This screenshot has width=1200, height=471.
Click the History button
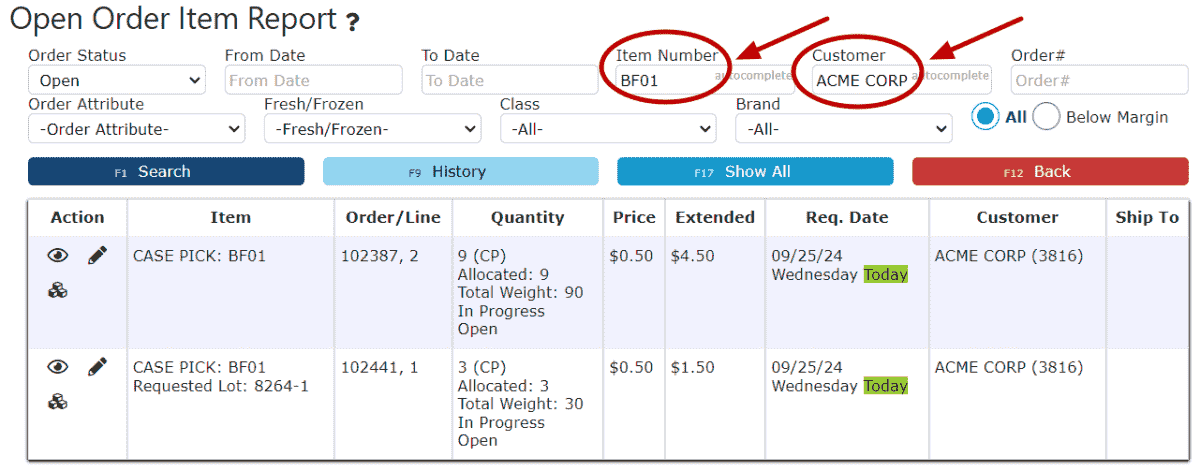point(460,172)
